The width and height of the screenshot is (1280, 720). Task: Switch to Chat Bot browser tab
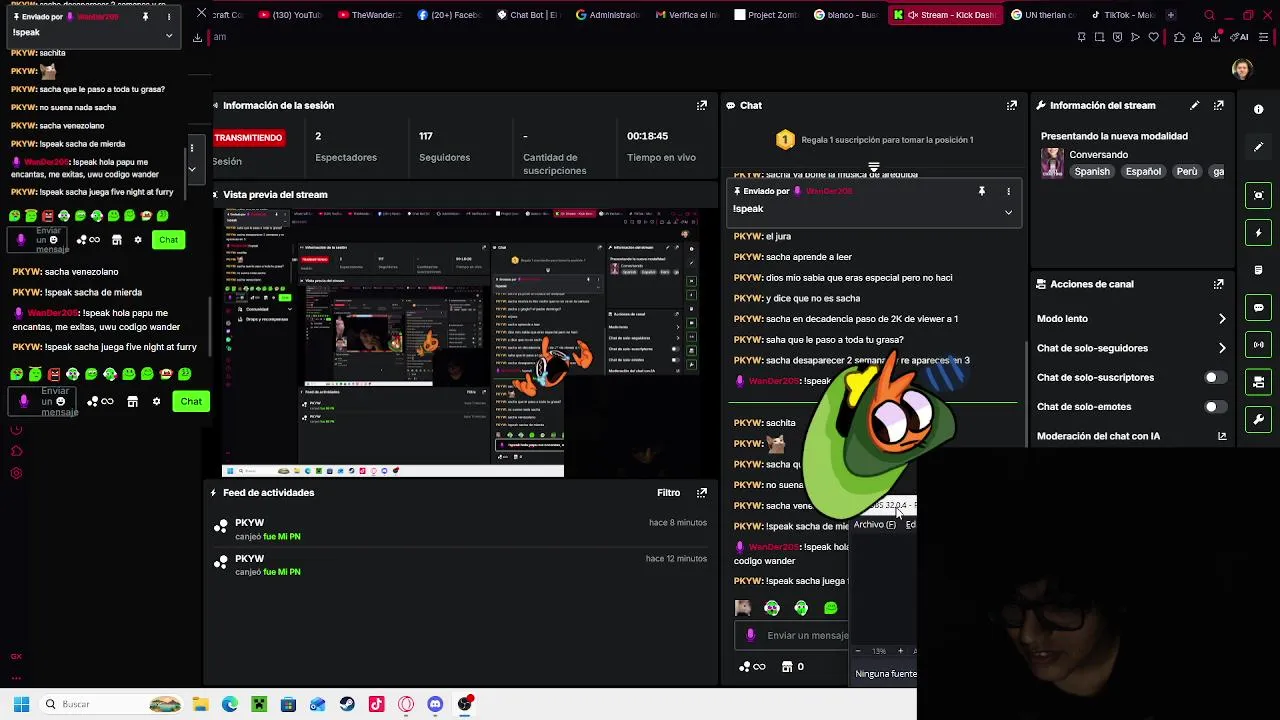pos(528,15)
